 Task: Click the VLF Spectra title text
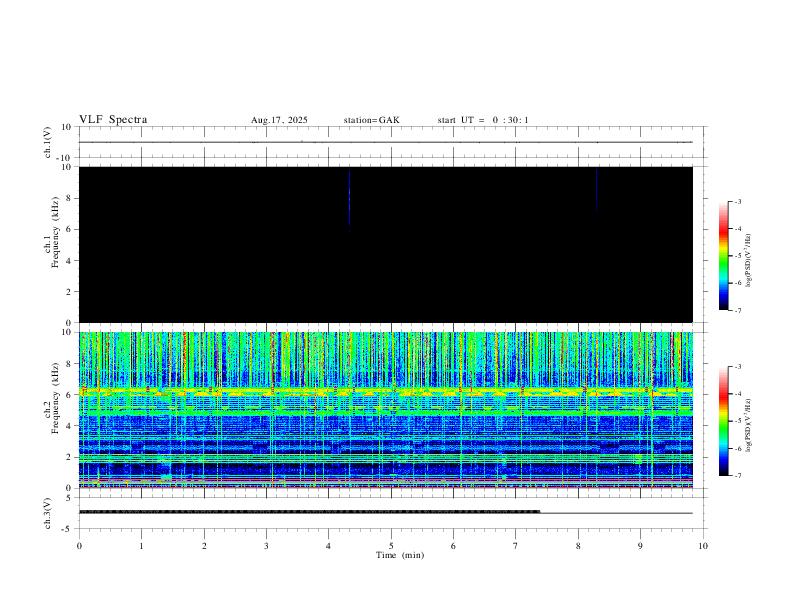[x=113, y=120]
